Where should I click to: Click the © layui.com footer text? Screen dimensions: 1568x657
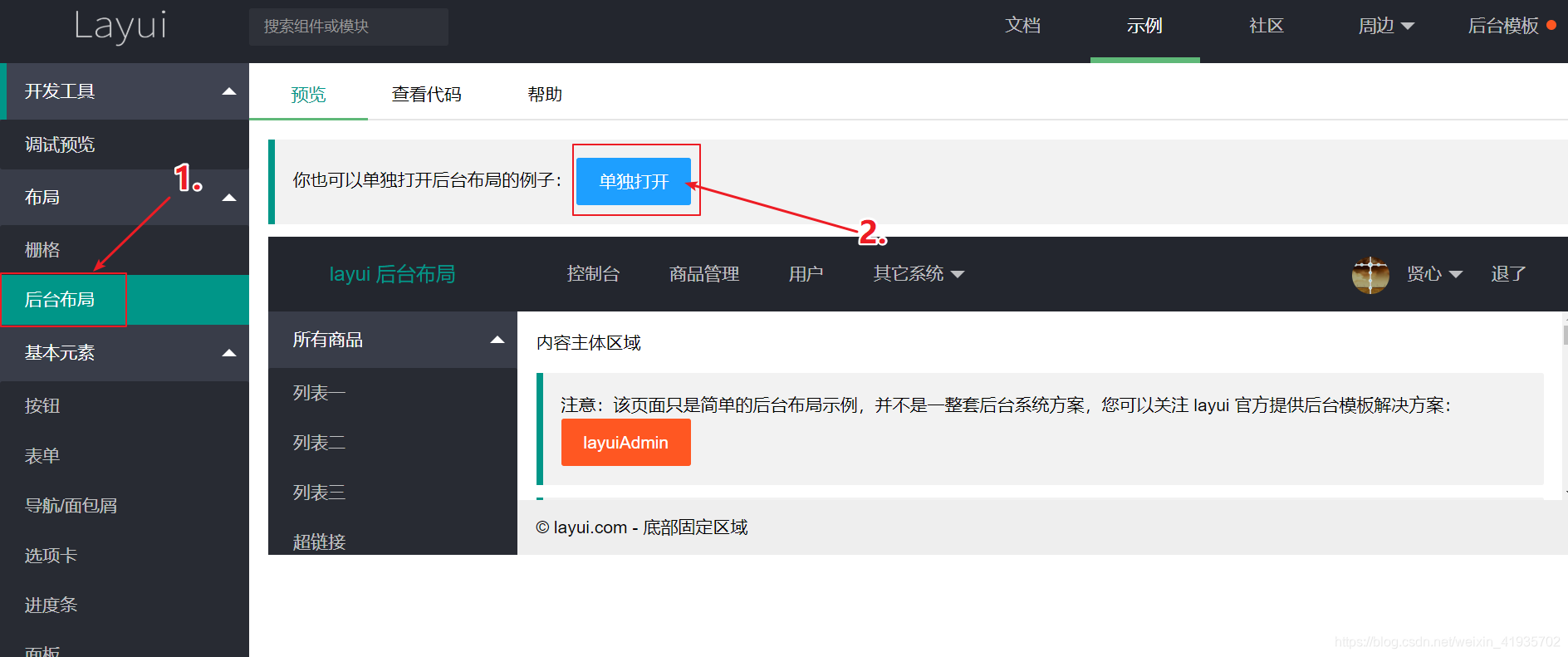(x=641, y=527)
